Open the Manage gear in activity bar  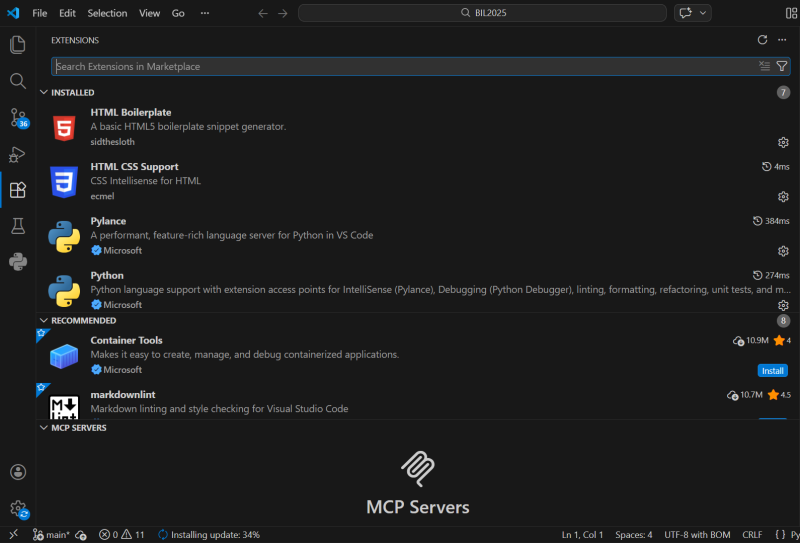point(19,509)
